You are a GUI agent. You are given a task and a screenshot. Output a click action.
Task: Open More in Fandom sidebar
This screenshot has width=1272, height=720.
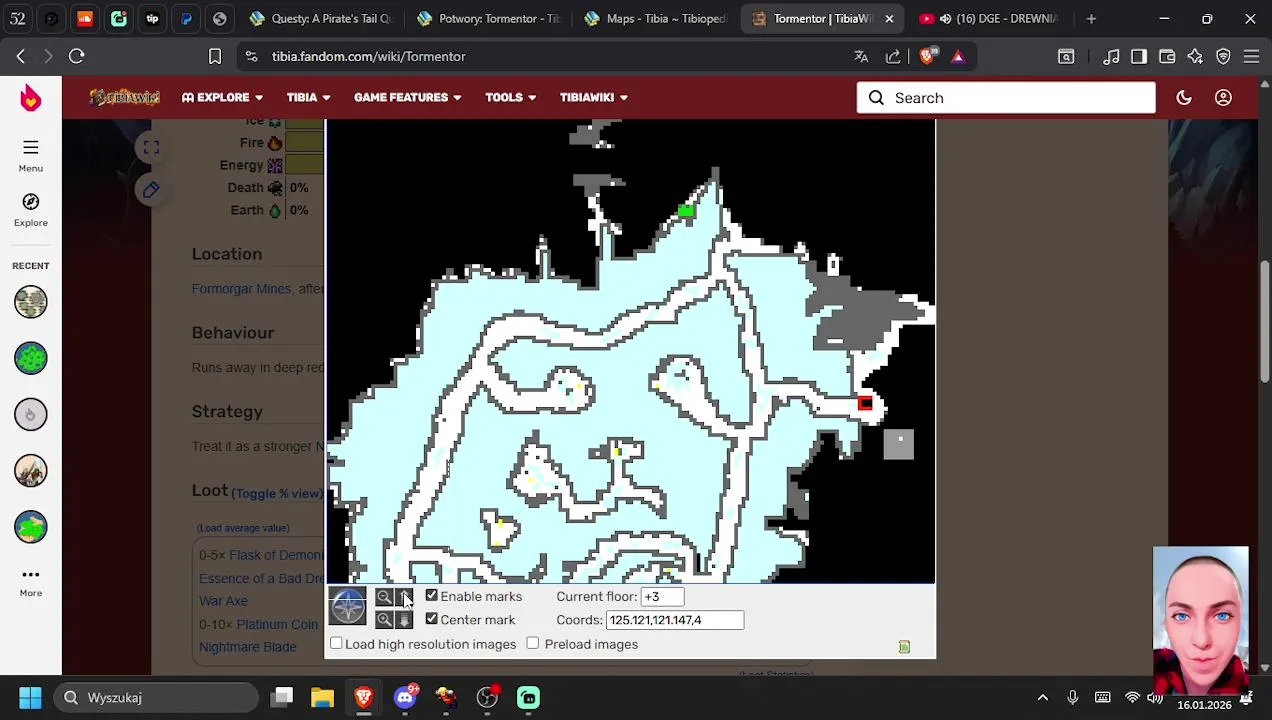coord(31,582)
